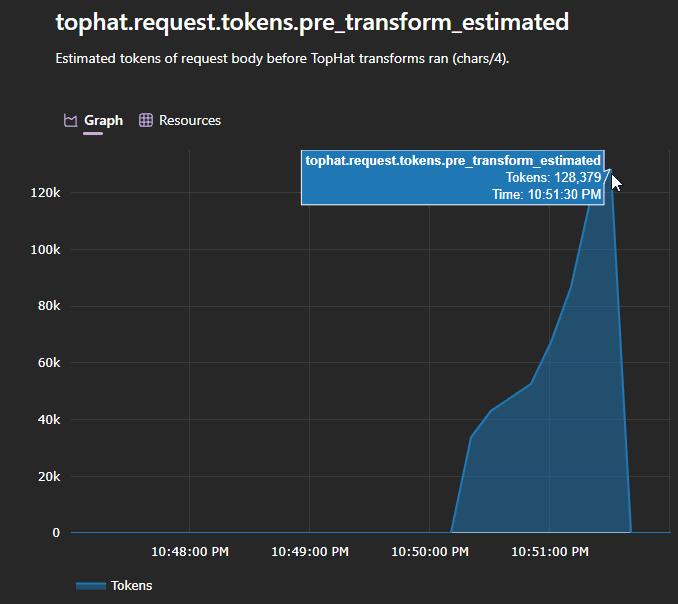Toggle the Tokens series legend swatch
This screenshot has width=678, height=604.
[90, 585]
